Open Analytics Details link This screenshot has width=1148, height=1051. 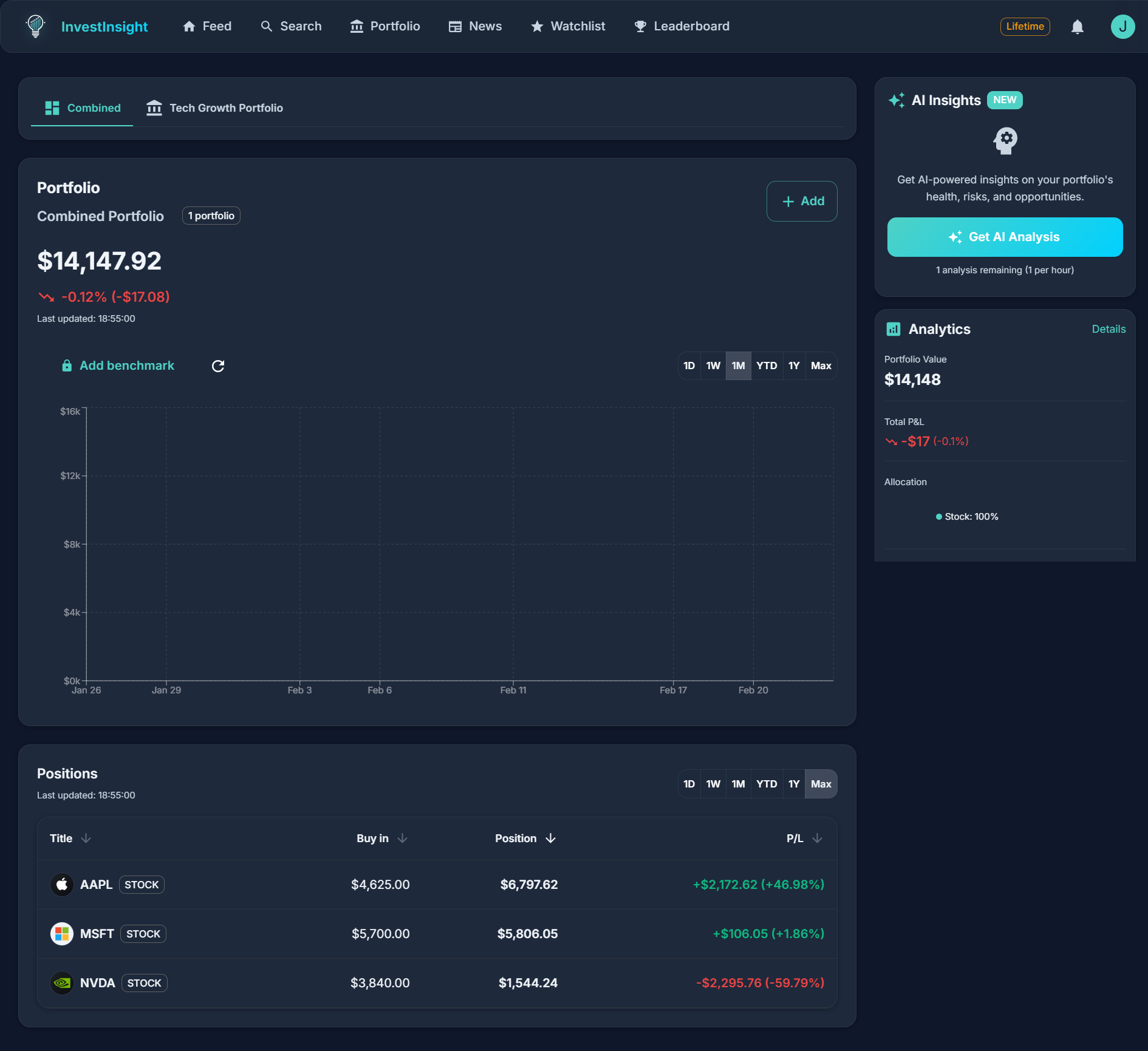click(1109, 329)
